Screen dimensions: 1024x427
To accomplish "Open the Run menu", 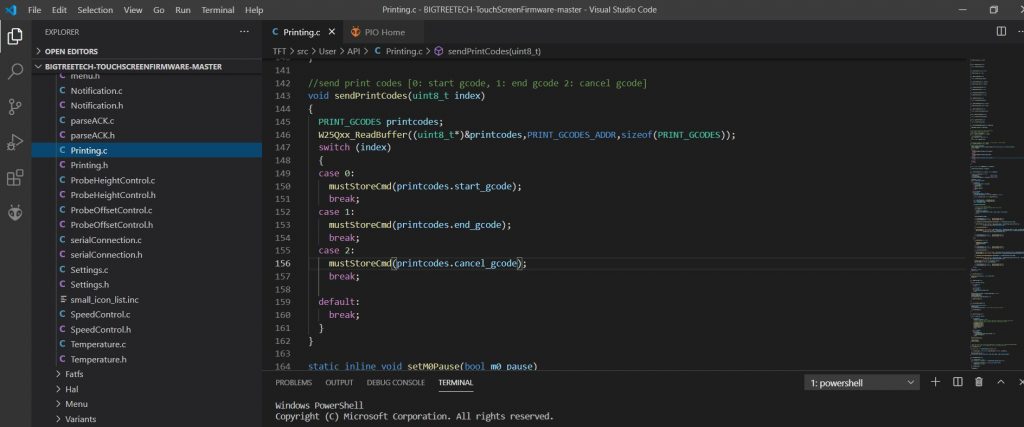I will point(183,10).
